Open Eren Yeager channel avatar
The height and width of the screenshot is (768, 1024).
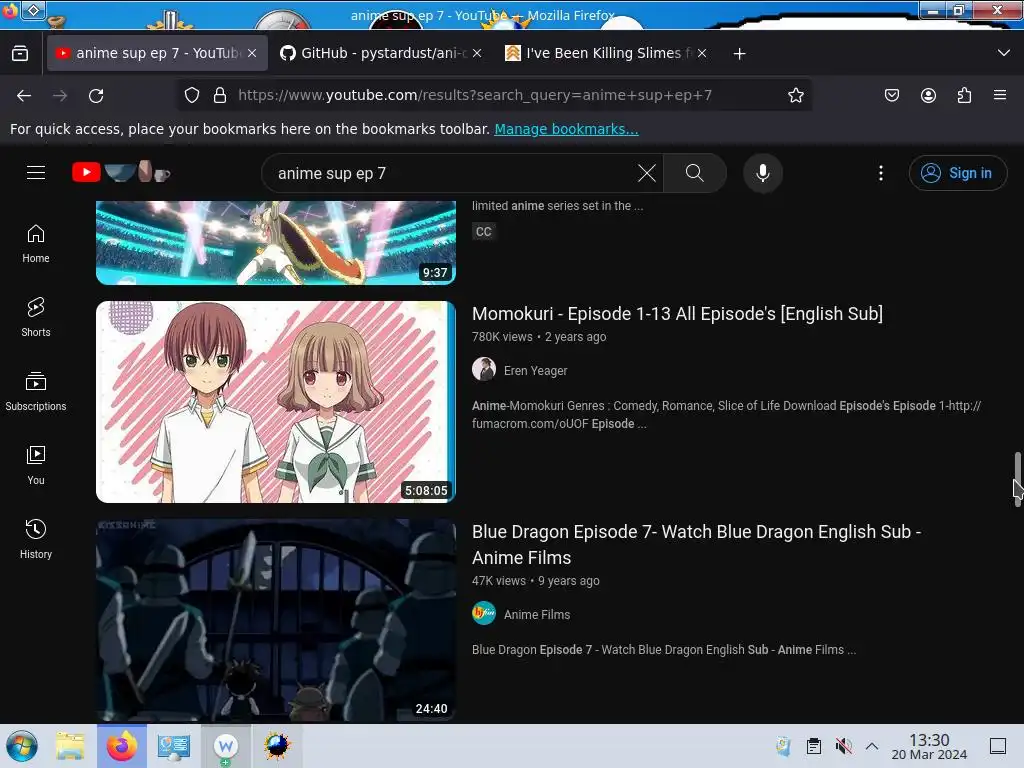pos(484,369)
